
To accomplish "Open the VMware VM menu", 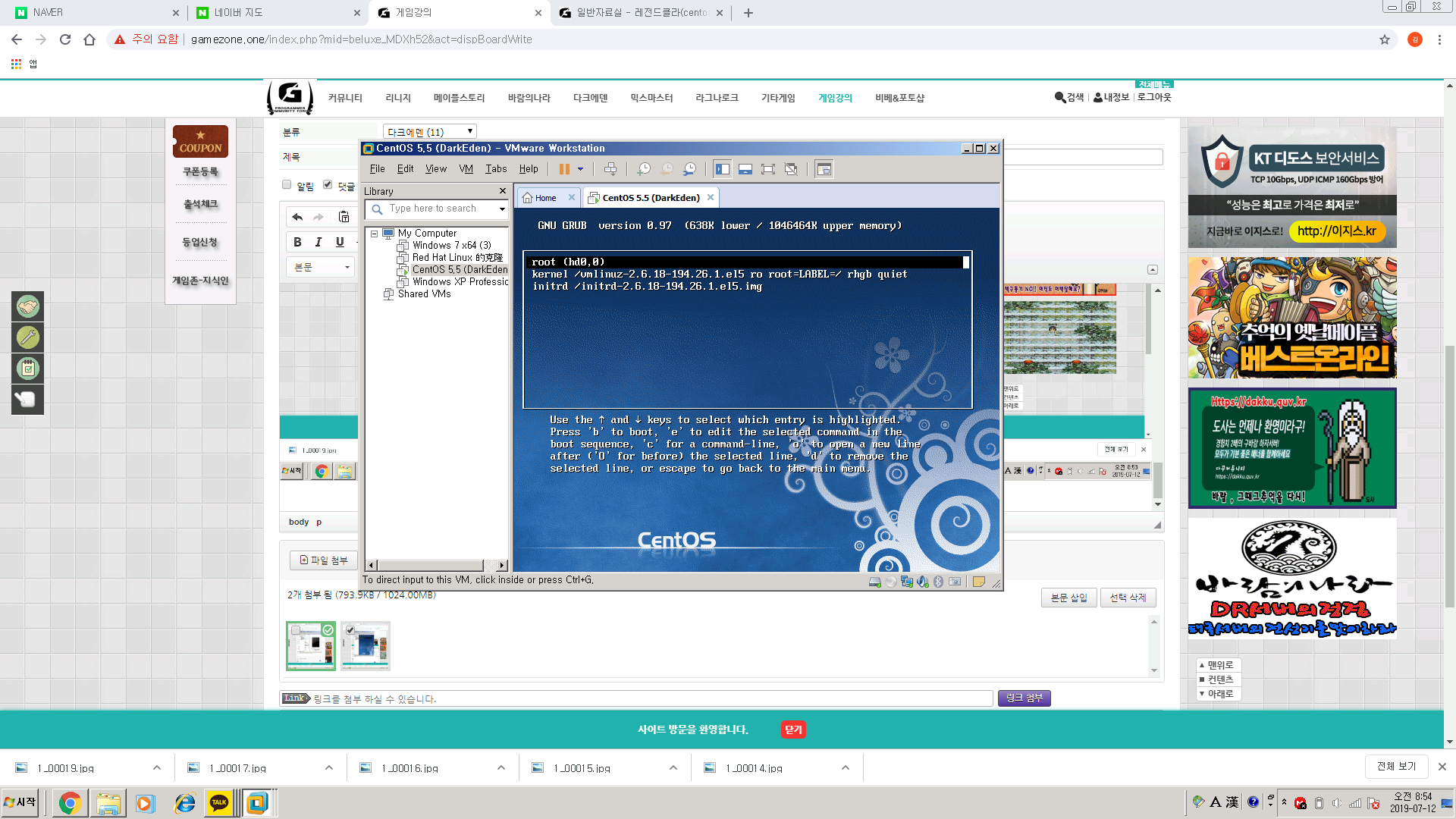I will [466, 169].
